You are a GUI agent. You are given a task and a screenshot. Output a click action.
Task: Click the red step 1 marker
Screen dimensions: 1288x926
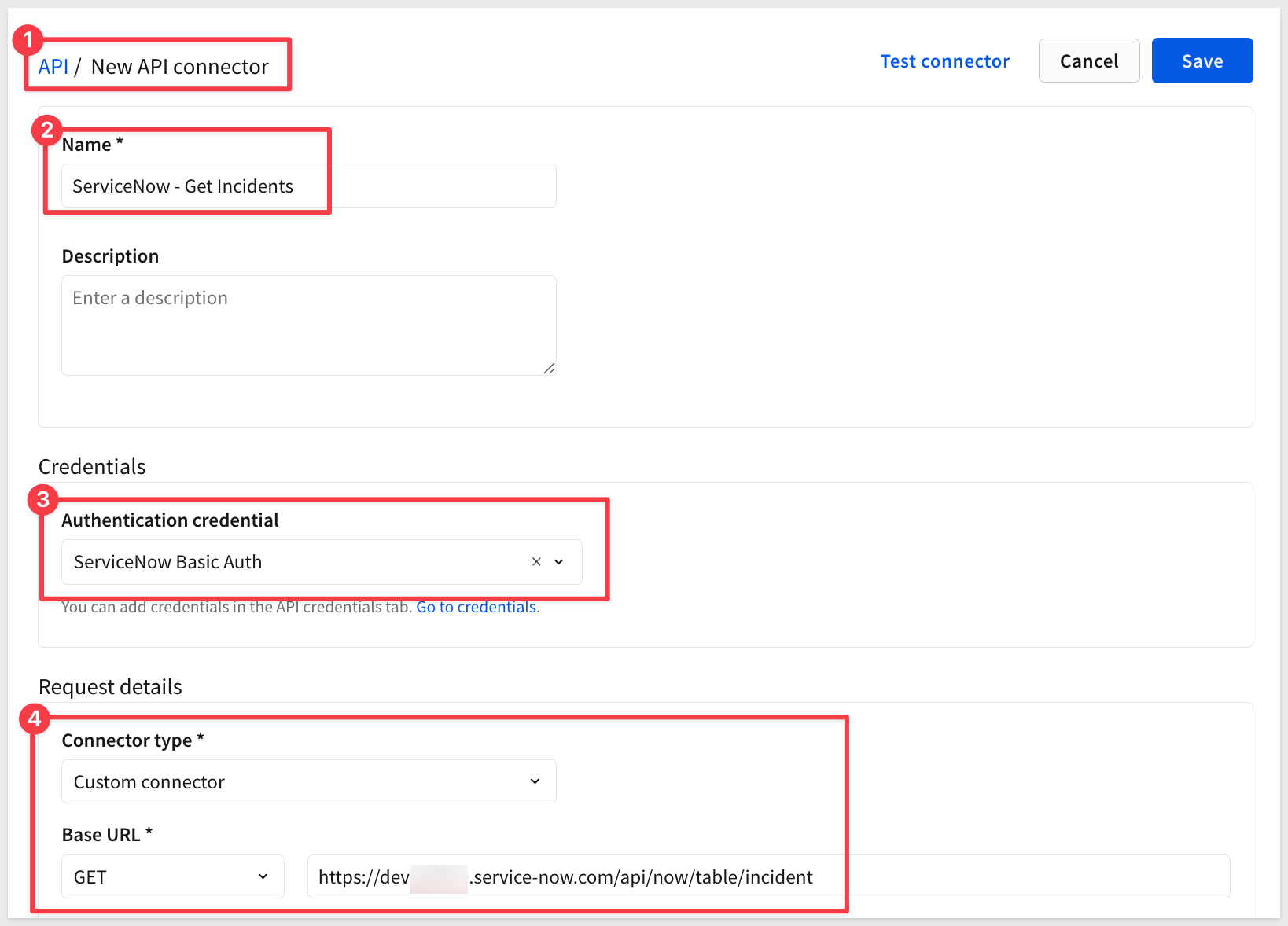tap(28, 40)
